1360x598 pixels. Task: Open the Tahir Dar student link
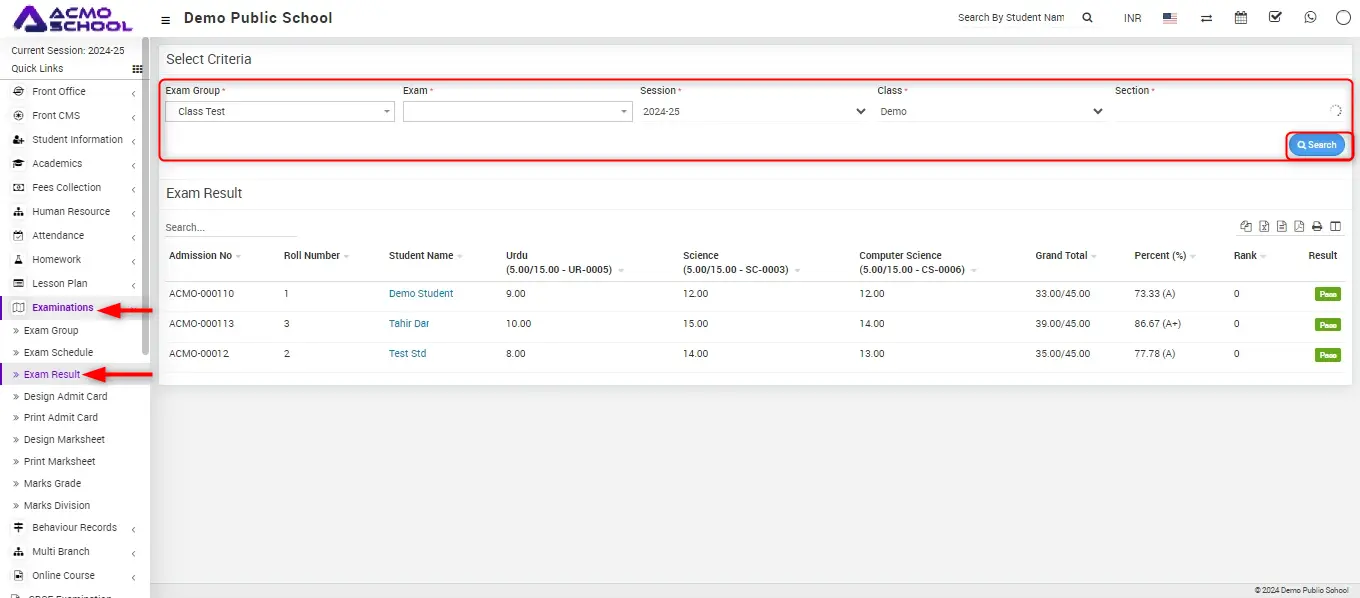coord(409,324)
